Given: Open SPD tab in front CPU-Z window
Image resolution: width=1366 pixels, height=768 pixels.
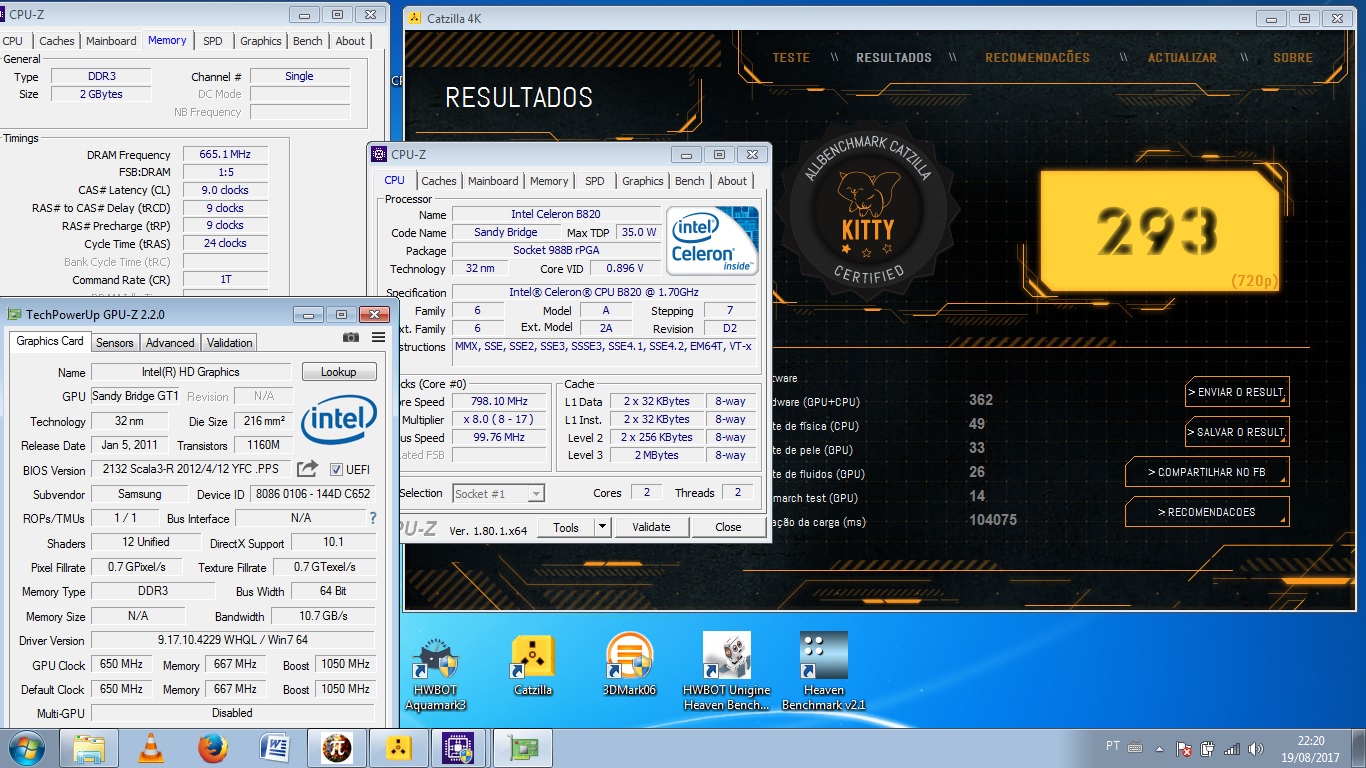Looking at the screenshot, I should coord(594,181).
